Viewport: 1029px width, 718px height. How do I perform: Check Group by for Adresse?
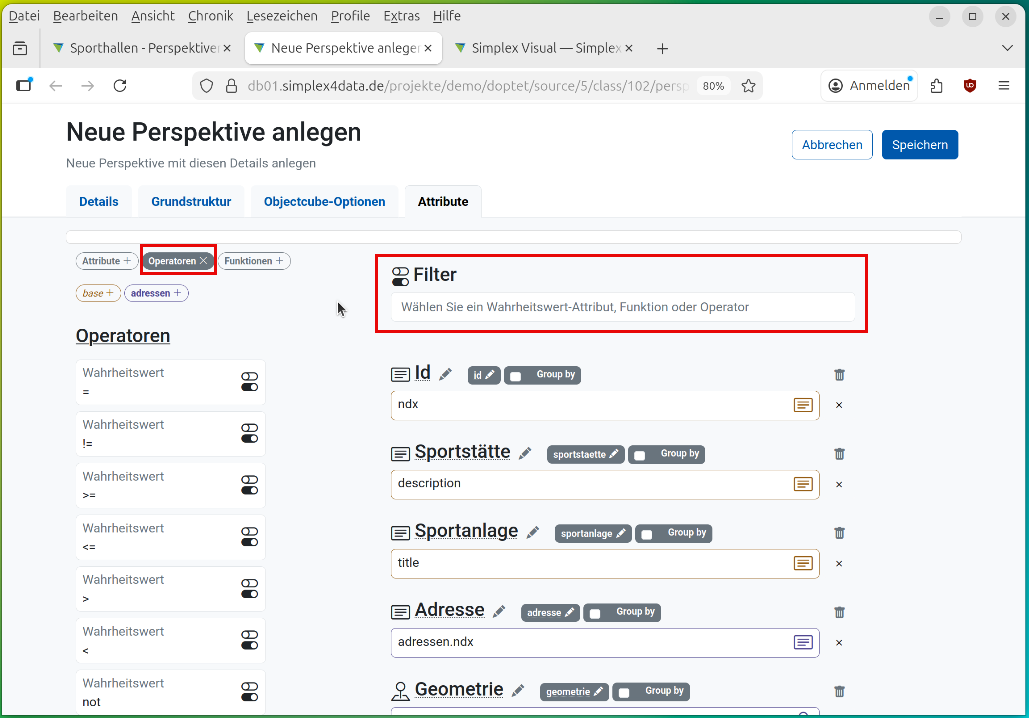point(595,613)
